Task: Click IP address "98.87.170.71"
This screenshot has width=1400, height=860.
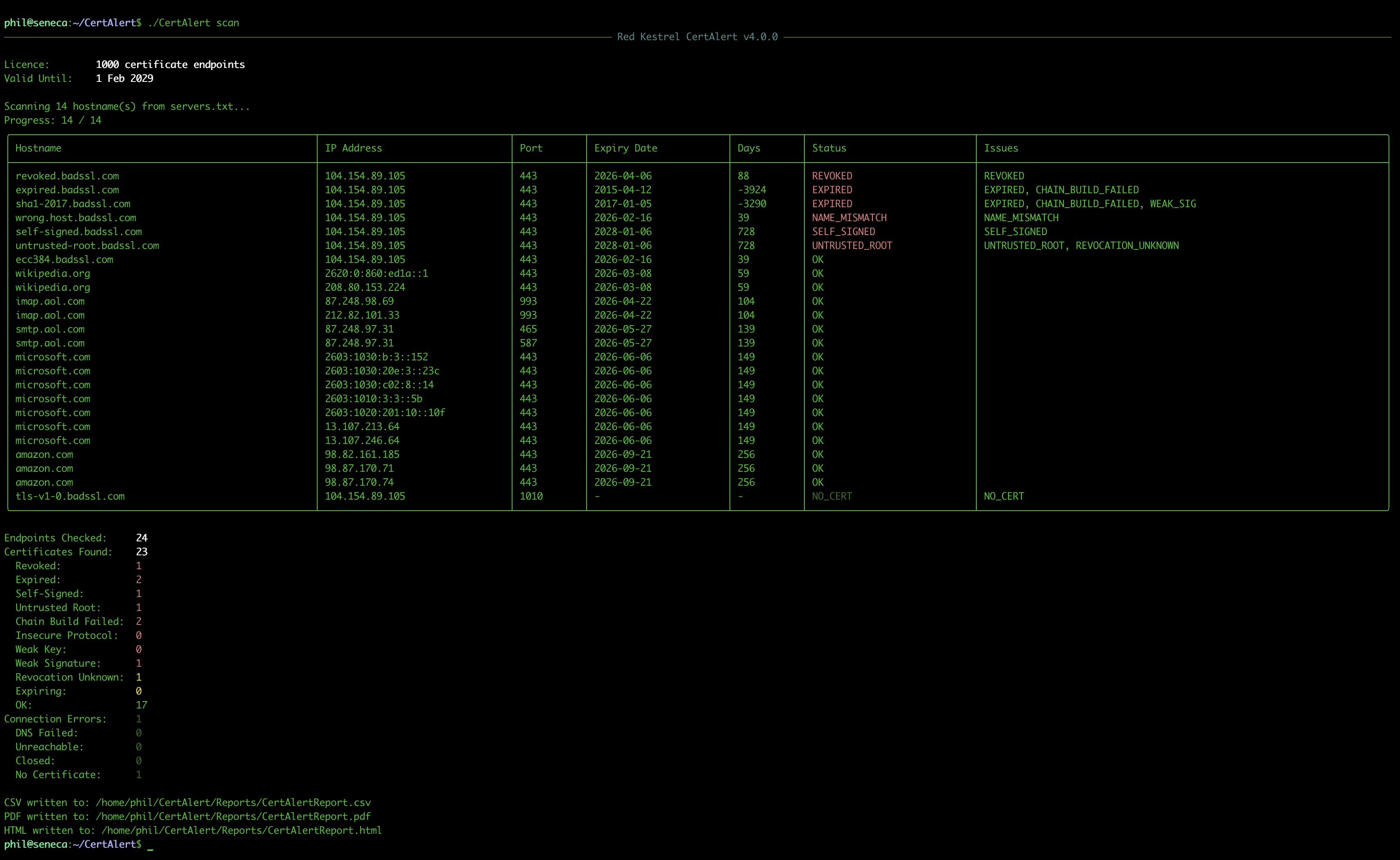Action: 359,468
